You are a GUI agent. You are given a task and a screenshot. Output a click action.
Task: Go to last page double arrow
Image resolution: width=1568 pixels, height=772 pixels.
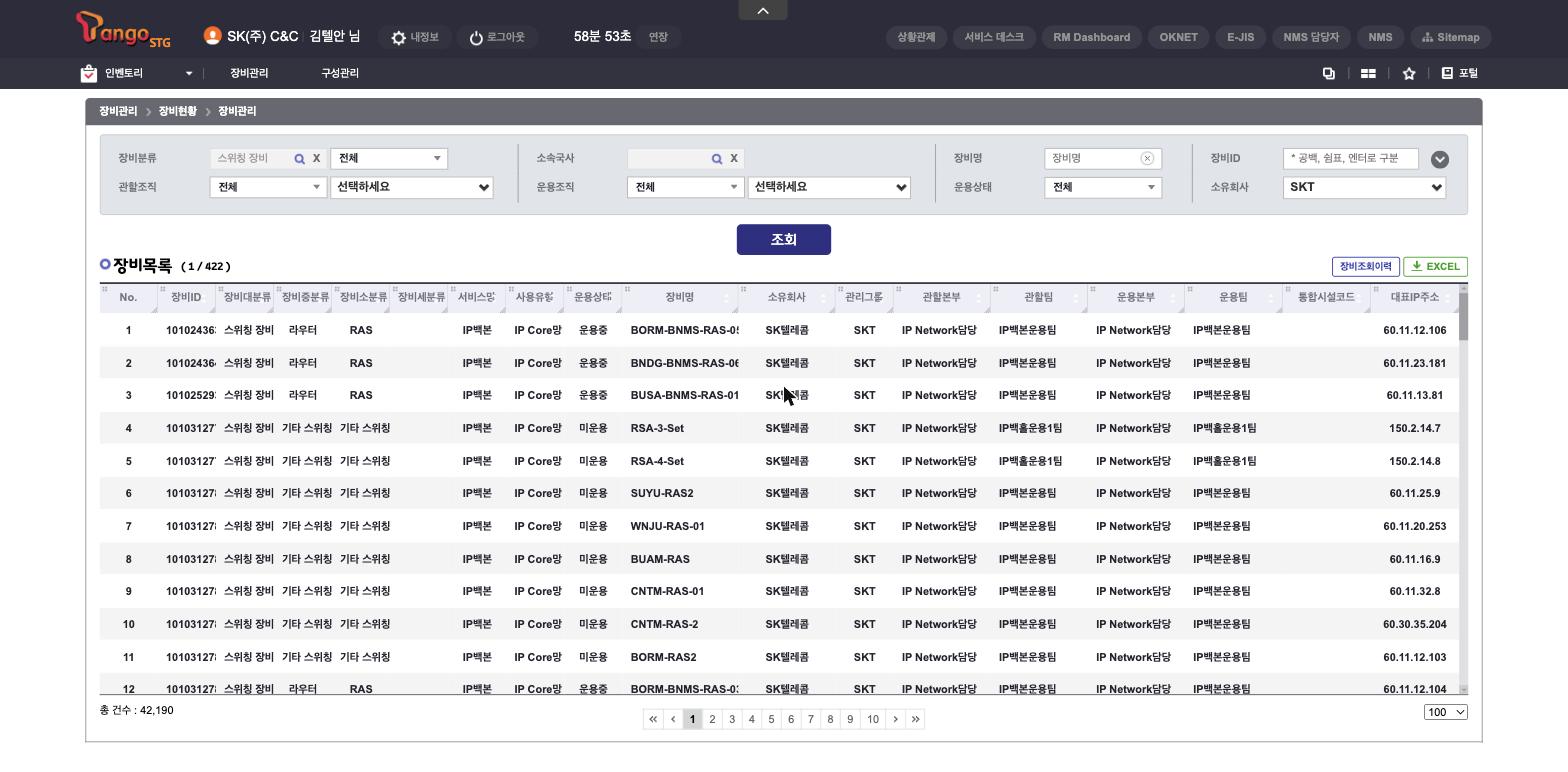(915, 719)
